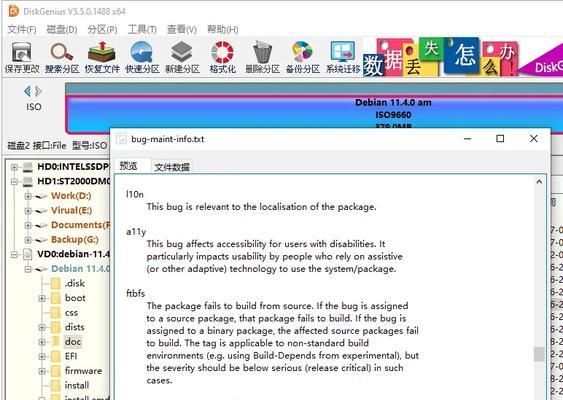Screen dimensions: 563x400
Task: Expand the Work(D:) partition node
Action: tap(28, 196)
